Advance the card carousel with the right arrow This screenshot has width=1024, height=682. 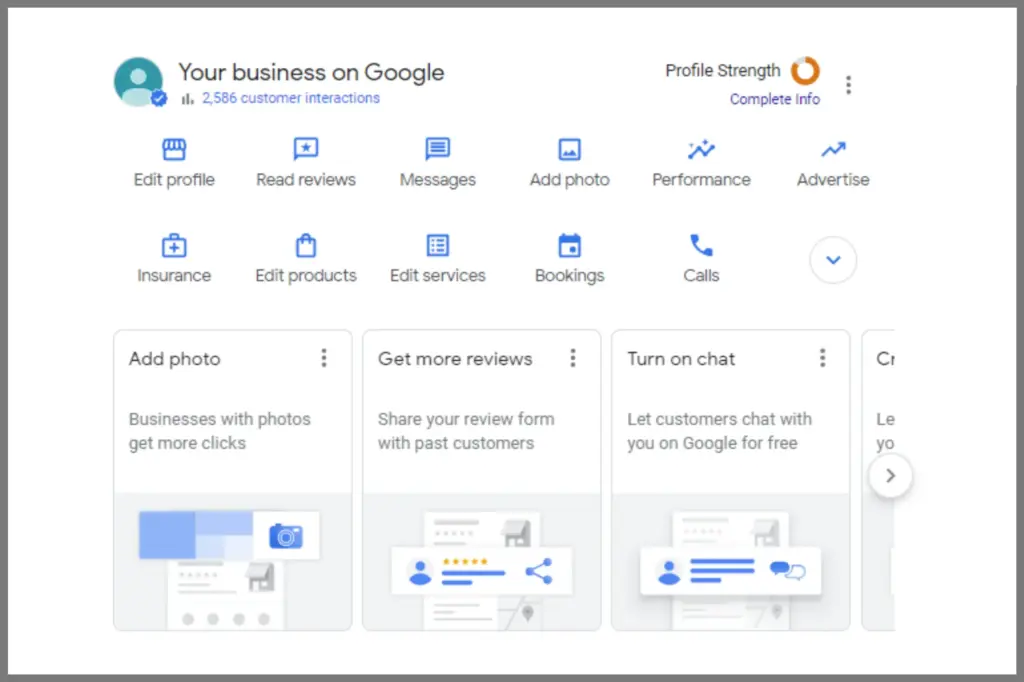click(890, 476)
